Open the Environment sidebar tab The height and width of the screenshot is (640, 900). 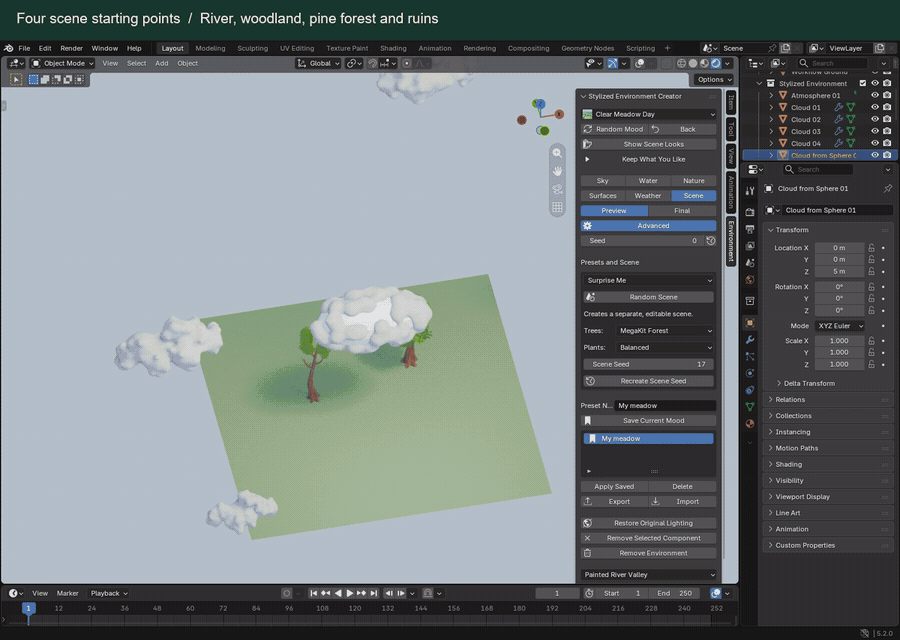tap(731, 242)
